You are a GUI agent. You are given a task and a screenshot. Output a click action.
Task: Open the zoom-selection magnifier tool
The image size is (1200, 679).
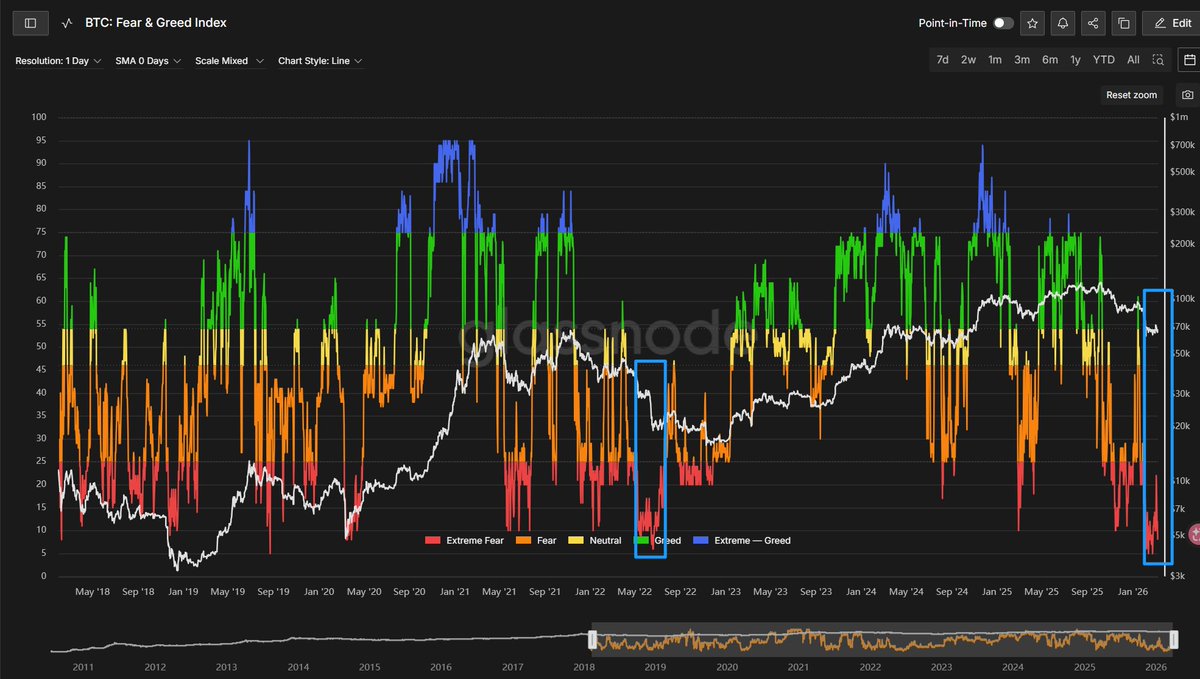1158,60
